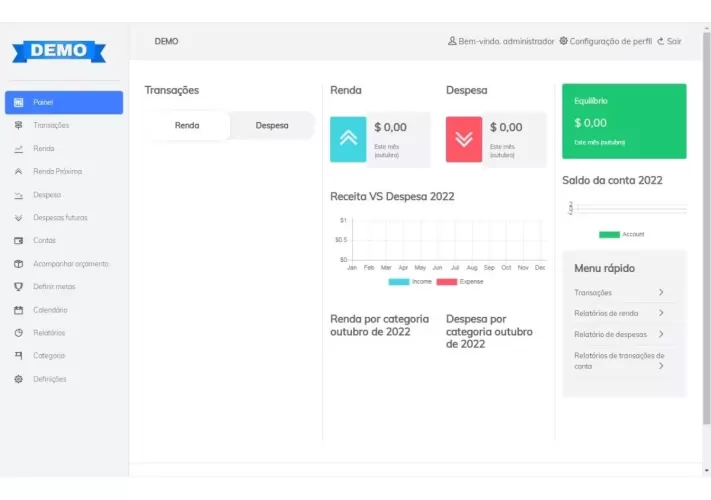Open the Contas wallet icon
Image resolution: width=711 pixels, height=500 pixels.
[x=18, y=241]
